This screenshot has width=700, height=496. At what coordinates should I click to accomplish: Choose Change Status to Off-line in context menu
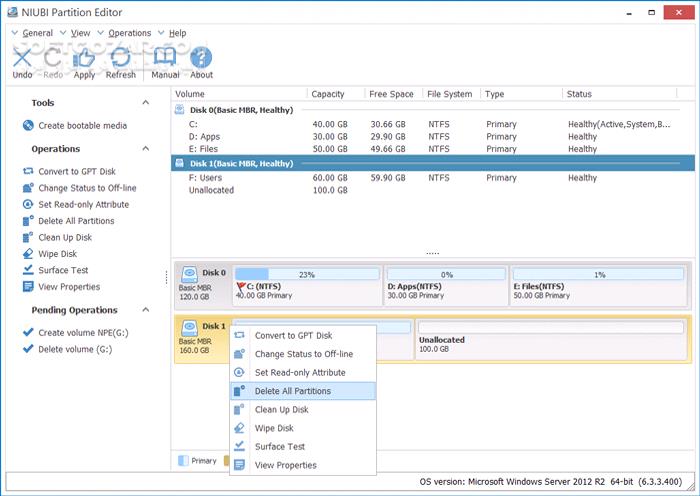[303, 354]
